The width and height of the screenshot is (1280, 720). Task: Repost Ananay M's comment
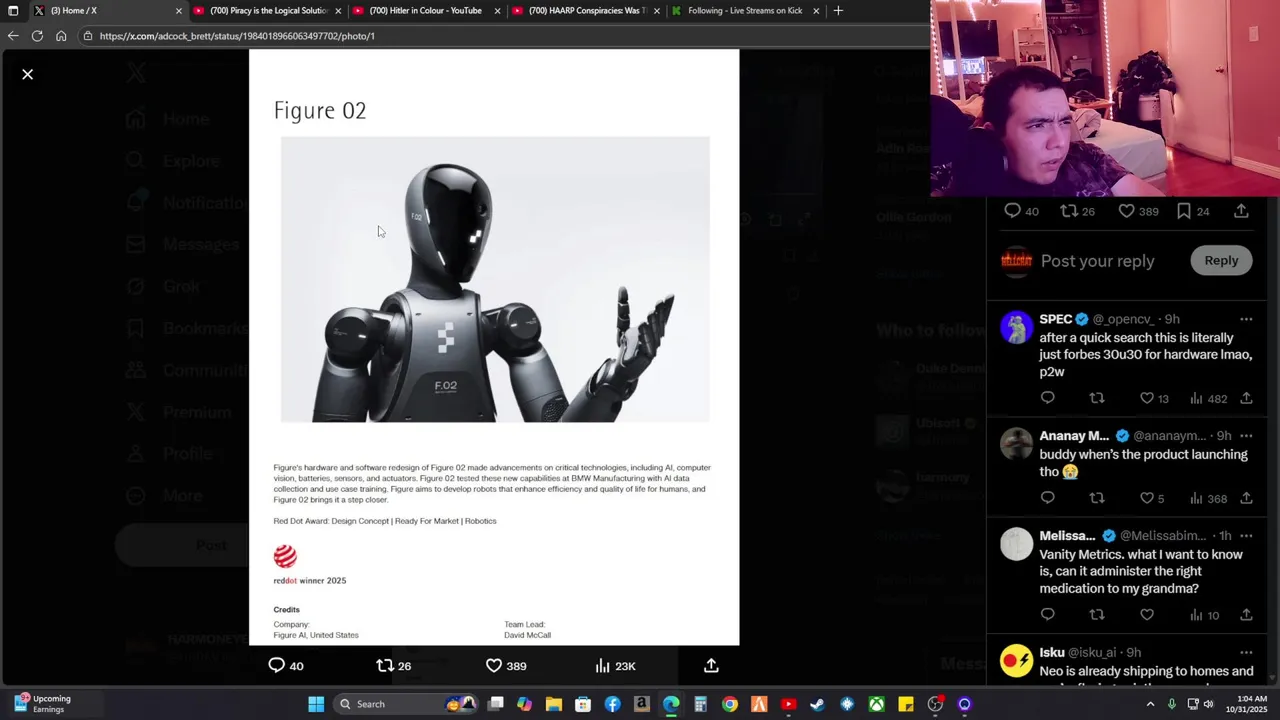(1097, 498)
